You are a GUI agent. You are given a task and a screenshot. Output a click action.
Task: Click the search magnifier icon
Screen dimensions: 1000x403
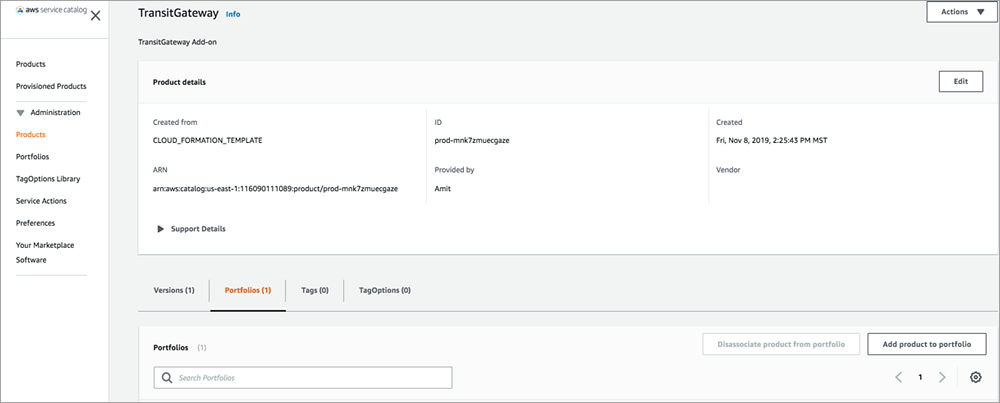coord(167,377)
